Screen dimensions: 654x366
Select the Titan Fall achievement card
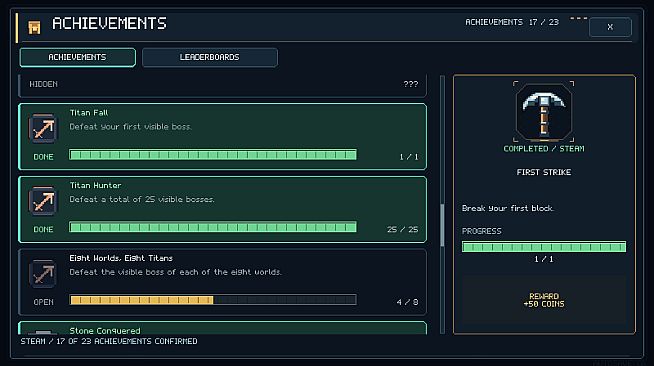click(x=223, y=136)
